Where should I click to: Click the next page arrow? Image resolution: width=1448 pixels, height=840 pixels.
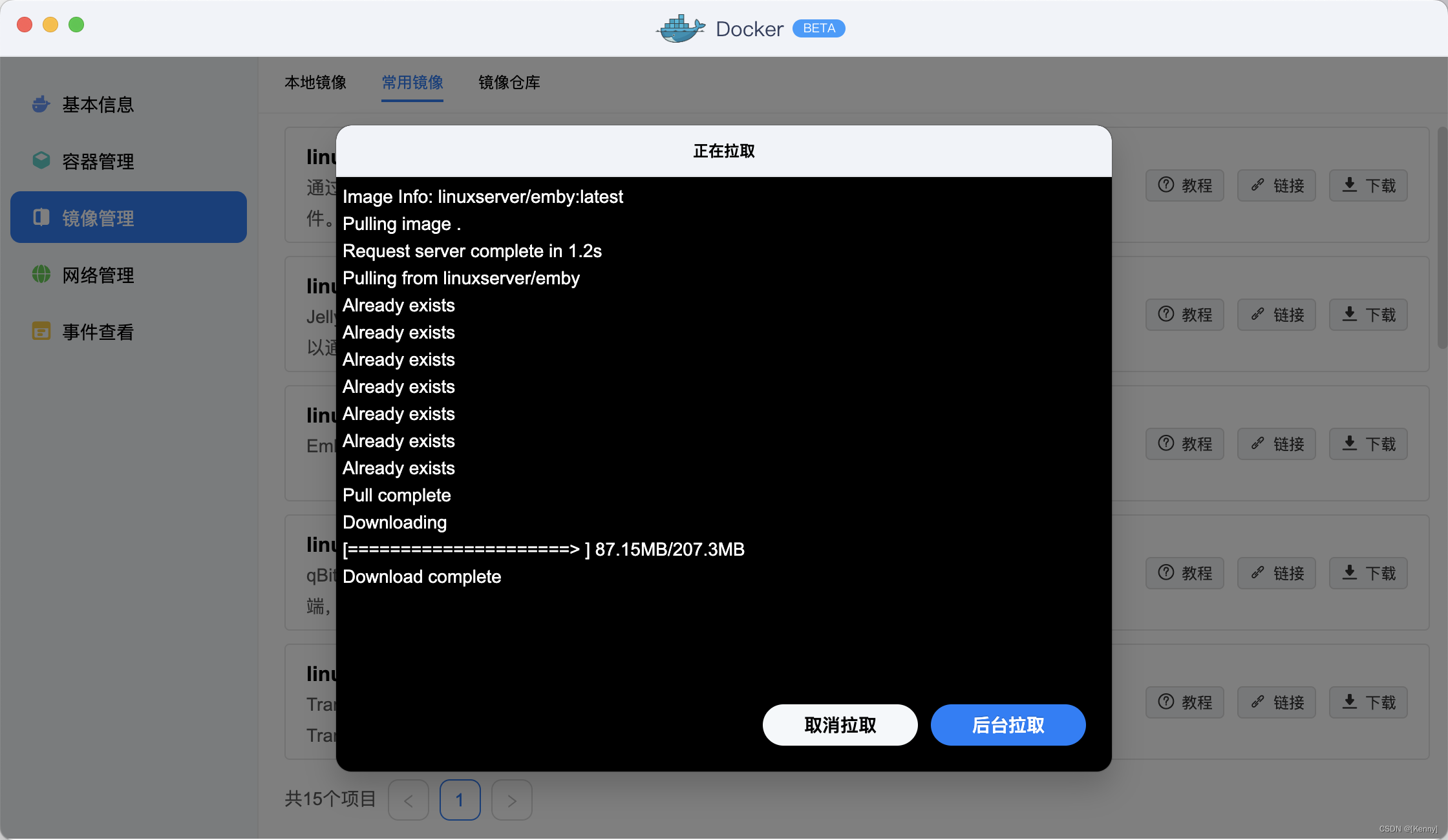pyautogui.click(x=511, y=800)
